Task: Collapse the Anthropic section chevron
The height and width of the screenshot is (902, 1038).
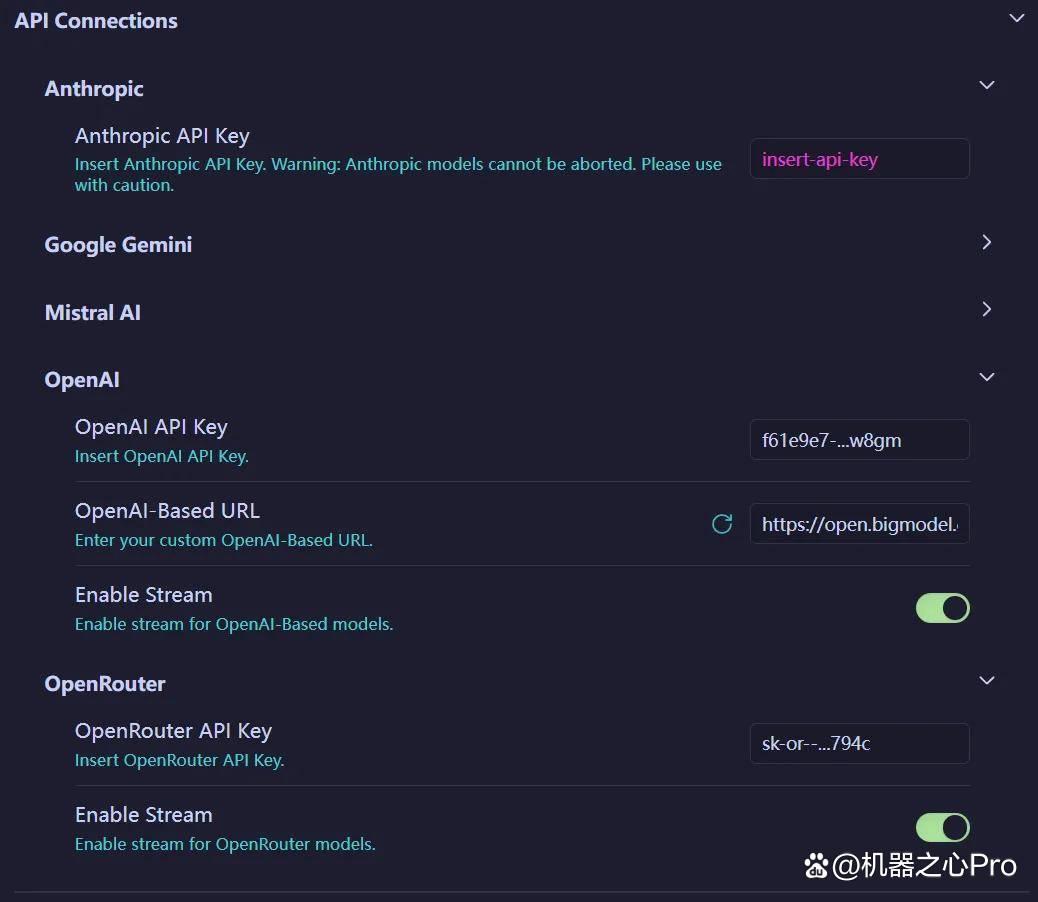Action: [x=986, y=85]
